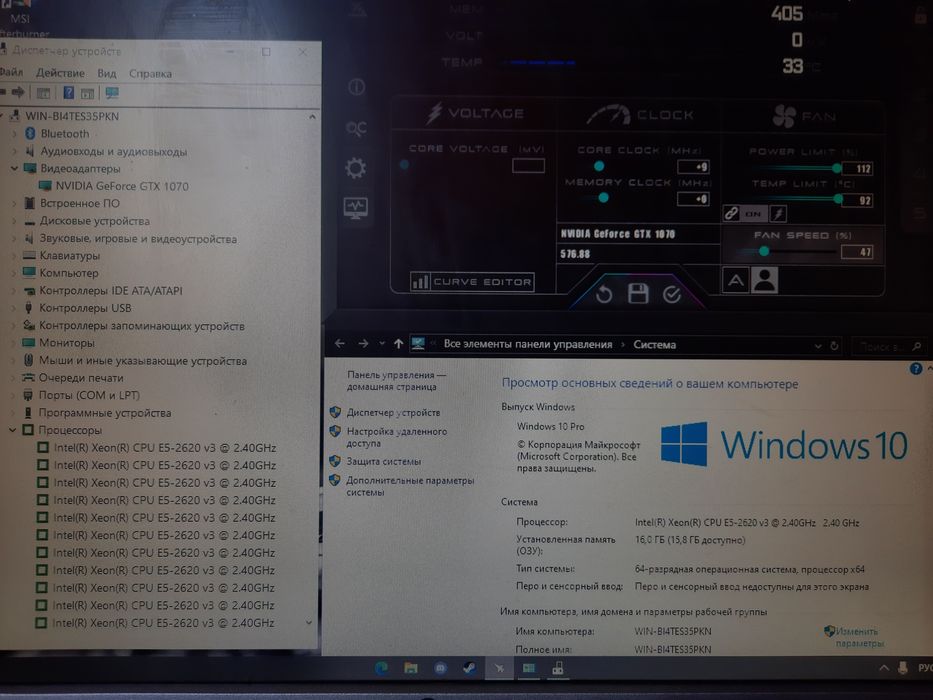Expand the Контроллеры USB tree node

click(14, 308)
